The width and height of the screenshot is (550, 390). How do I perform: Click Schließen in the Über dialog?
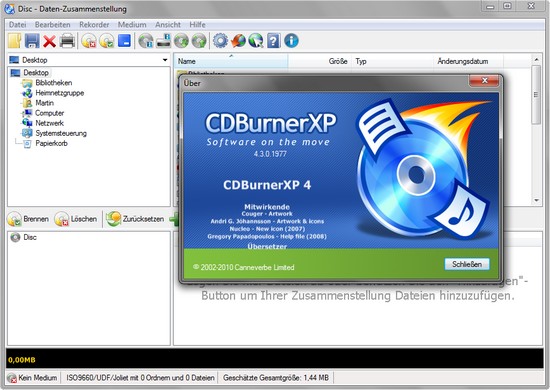click(x=467, y=264)
